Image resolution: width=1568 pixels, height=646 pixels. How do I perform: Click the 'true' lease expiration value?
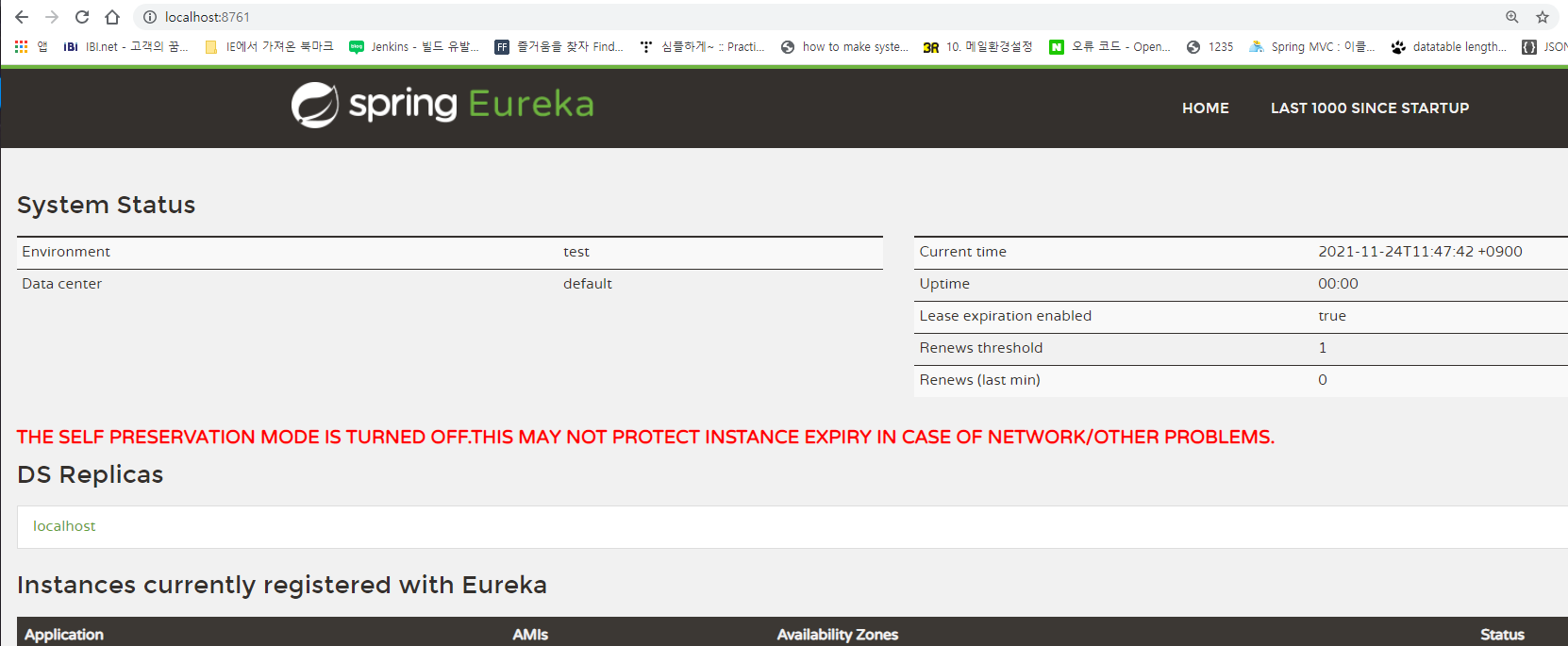point(1332,316)
